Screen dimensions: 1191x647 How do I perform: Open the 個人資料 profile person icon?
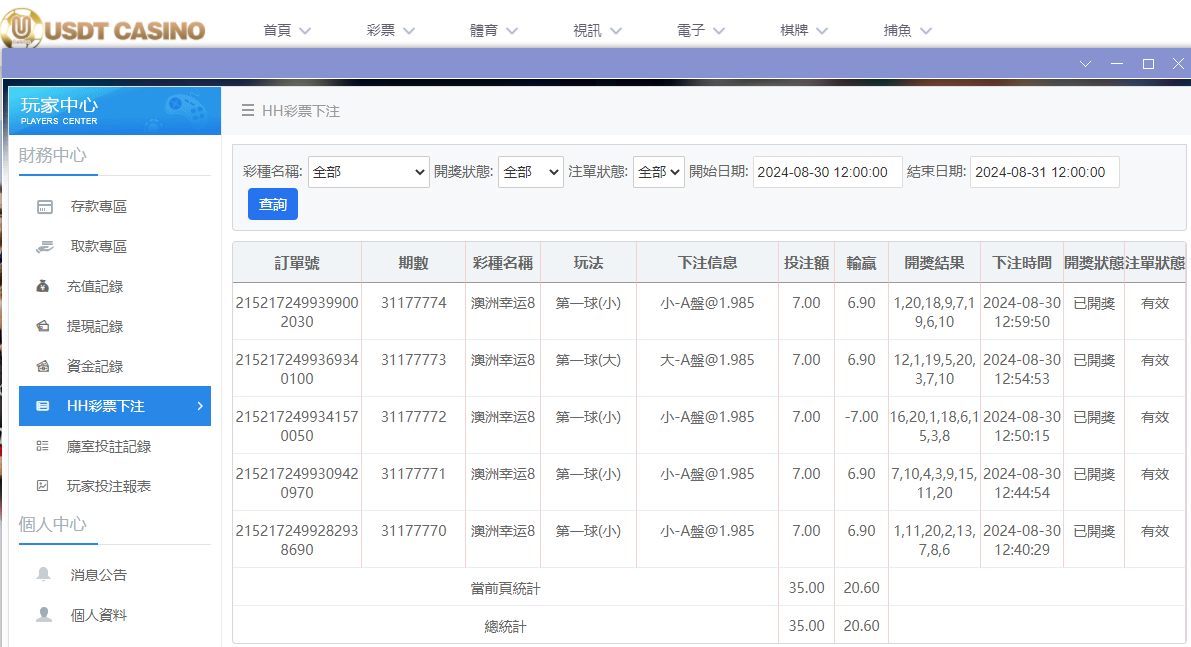pos(42,613)
